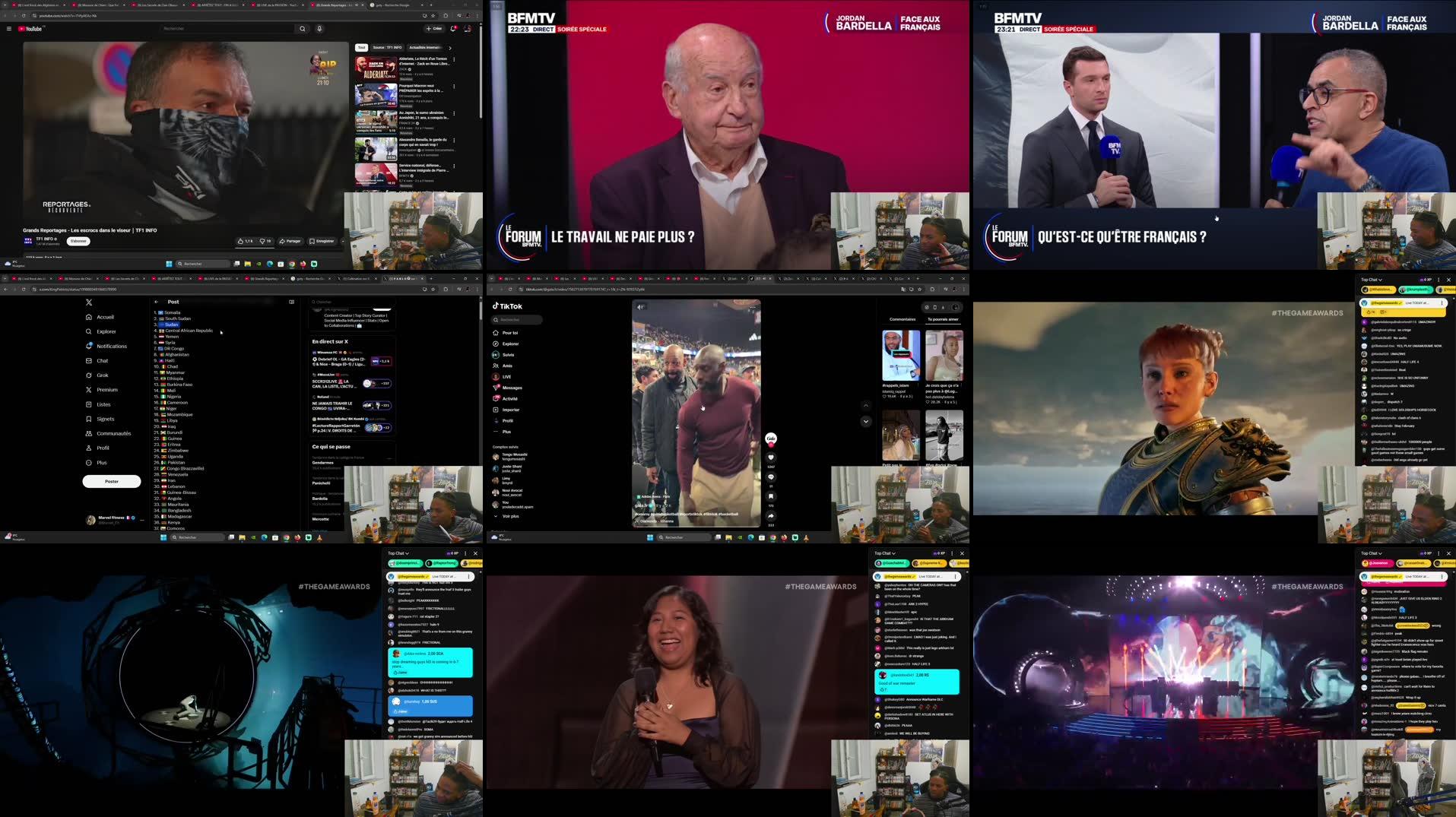Mute the TikTok video with speaker icon
Viewport: 1456px width, 817px height.
click(640, 307)
